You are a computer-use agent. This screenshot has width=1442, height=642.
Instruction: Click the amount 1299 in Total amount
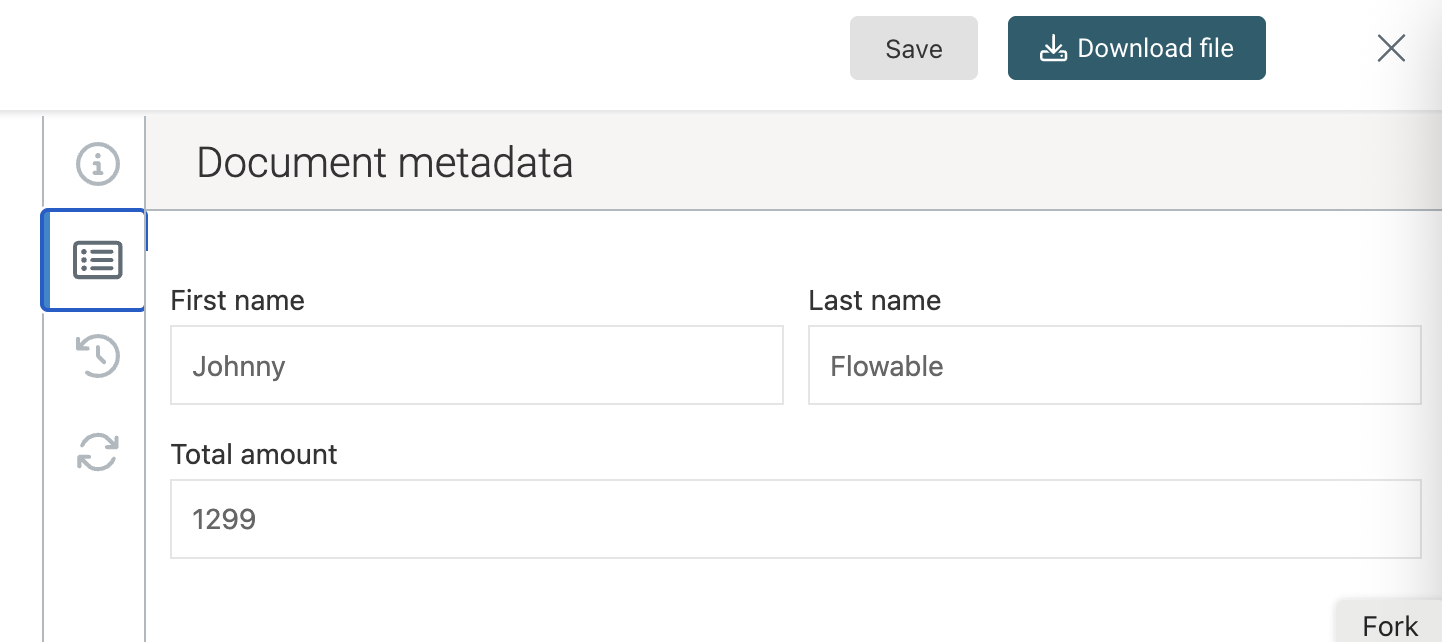coord(224,519)
